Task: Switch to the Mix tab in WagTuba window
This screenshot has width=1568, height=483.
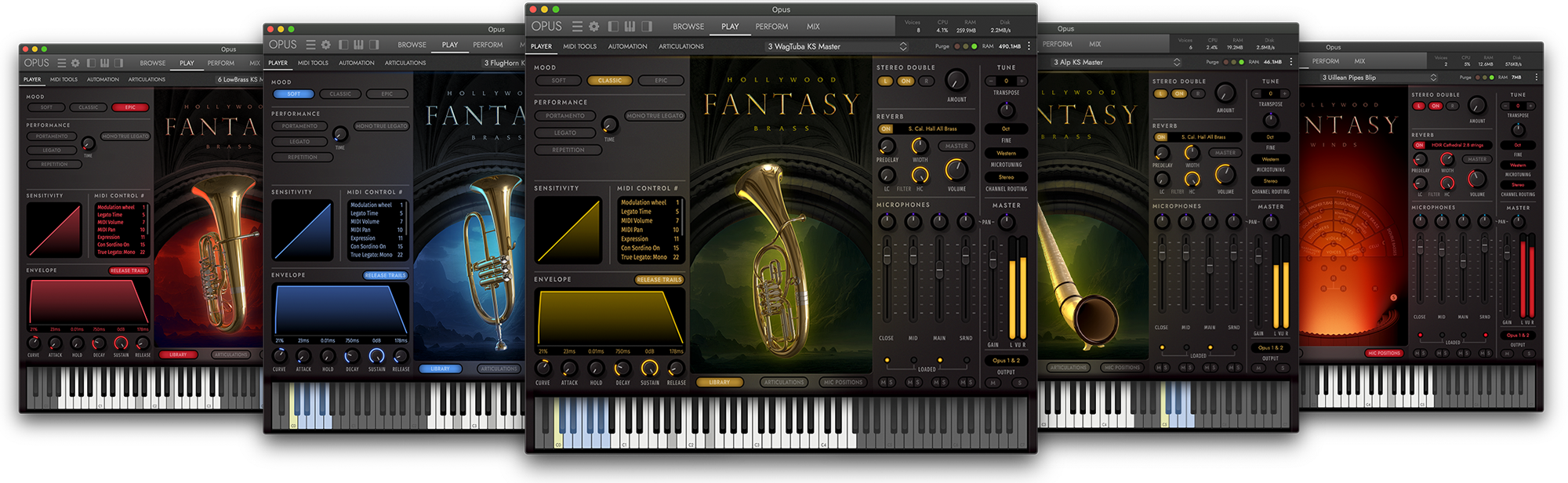Action: tap(813, 27)
